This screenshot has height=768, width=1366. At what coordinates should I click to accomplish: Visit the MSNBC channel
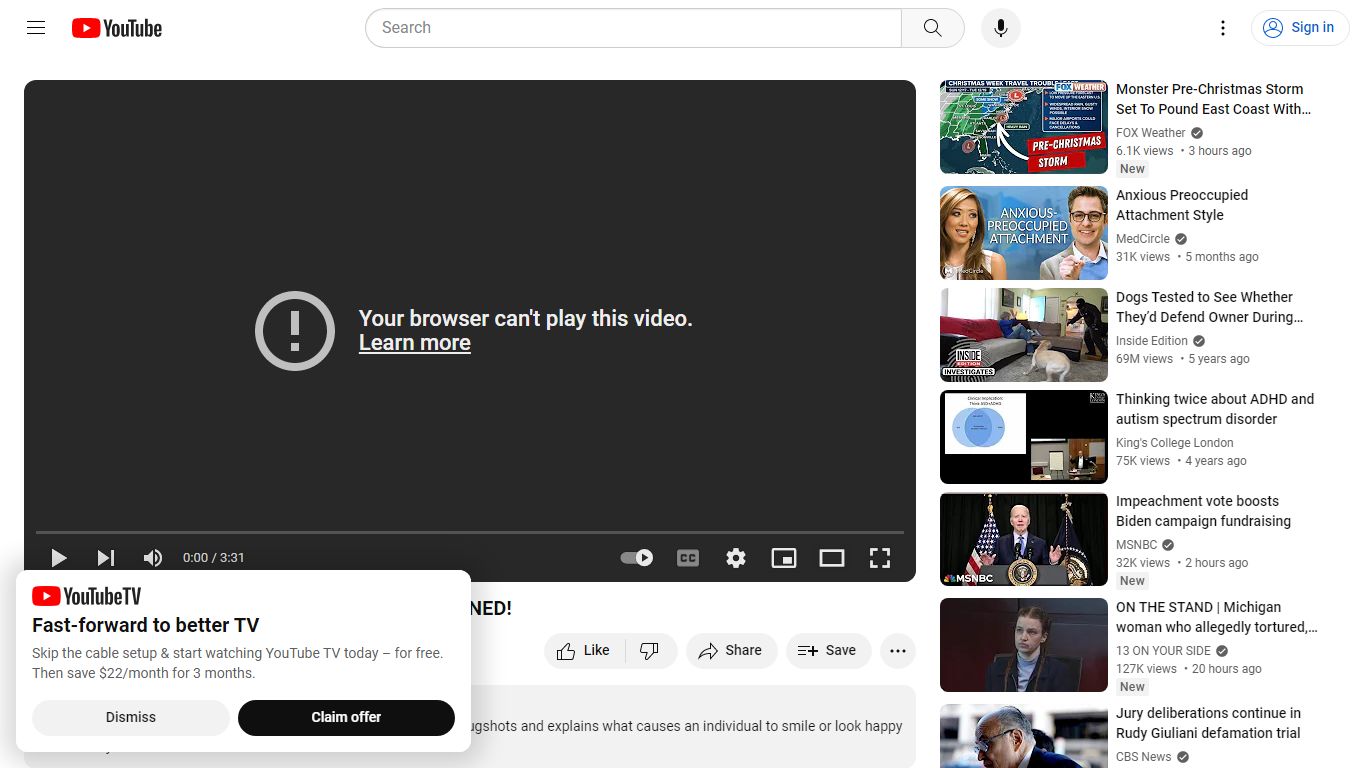pos(1137,545)
